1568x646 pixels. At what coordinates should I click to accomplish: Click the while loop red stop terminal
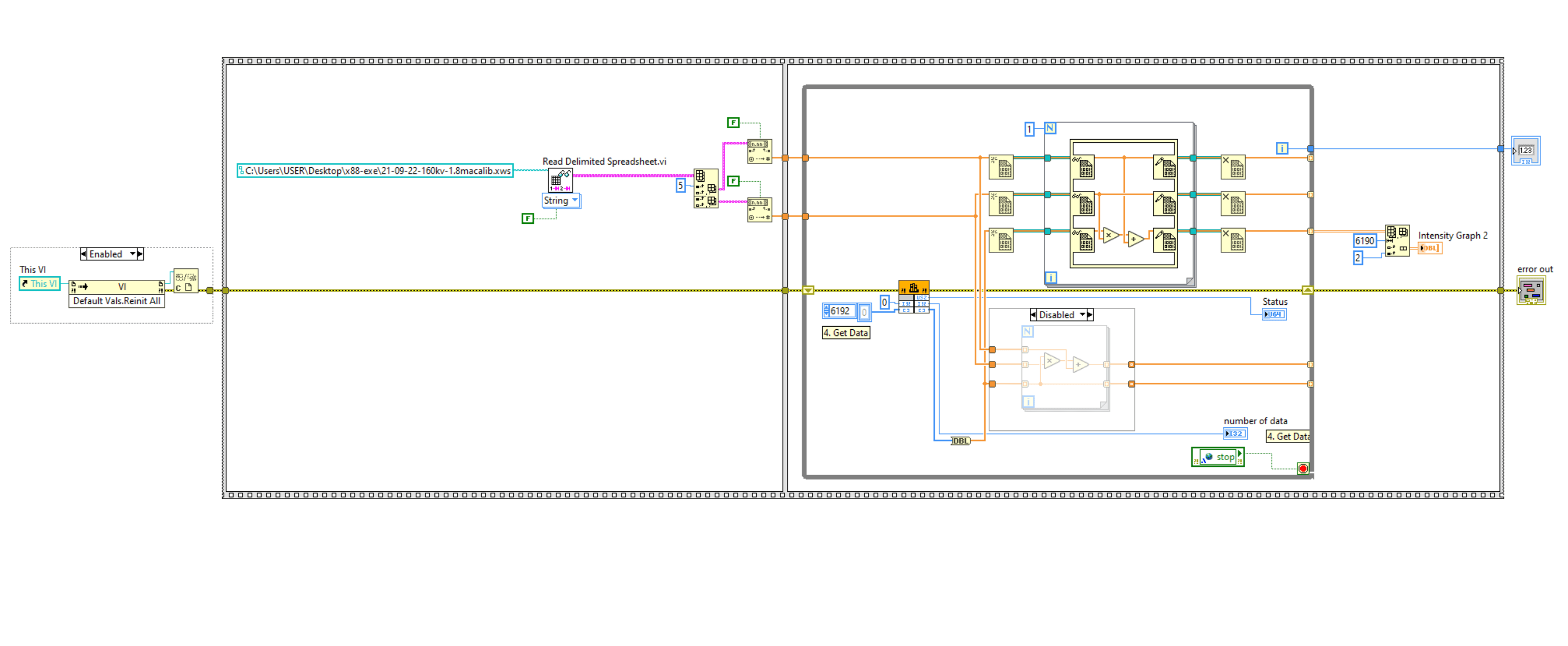1303,468
